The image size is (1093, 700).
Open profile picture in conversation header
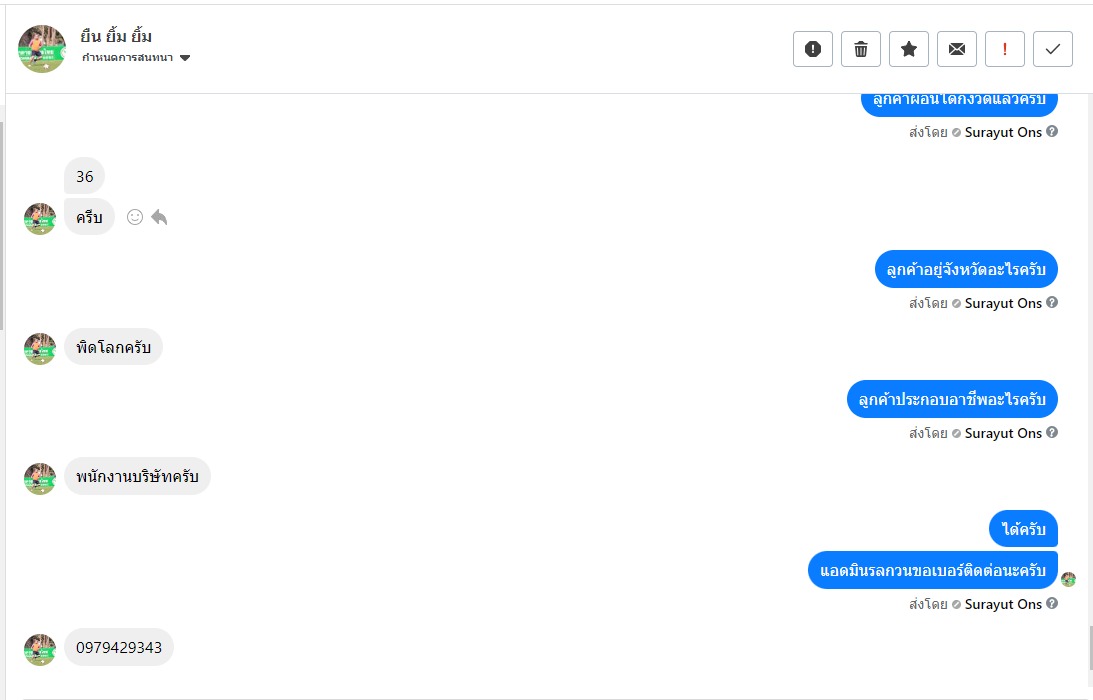pos(42,49)
